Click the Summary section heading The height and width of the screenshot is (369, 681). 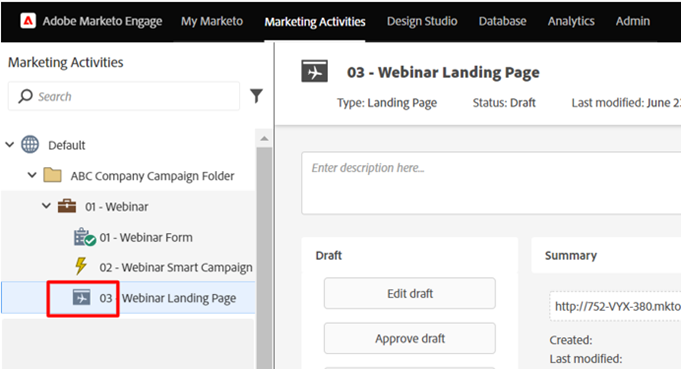[571, 255]
